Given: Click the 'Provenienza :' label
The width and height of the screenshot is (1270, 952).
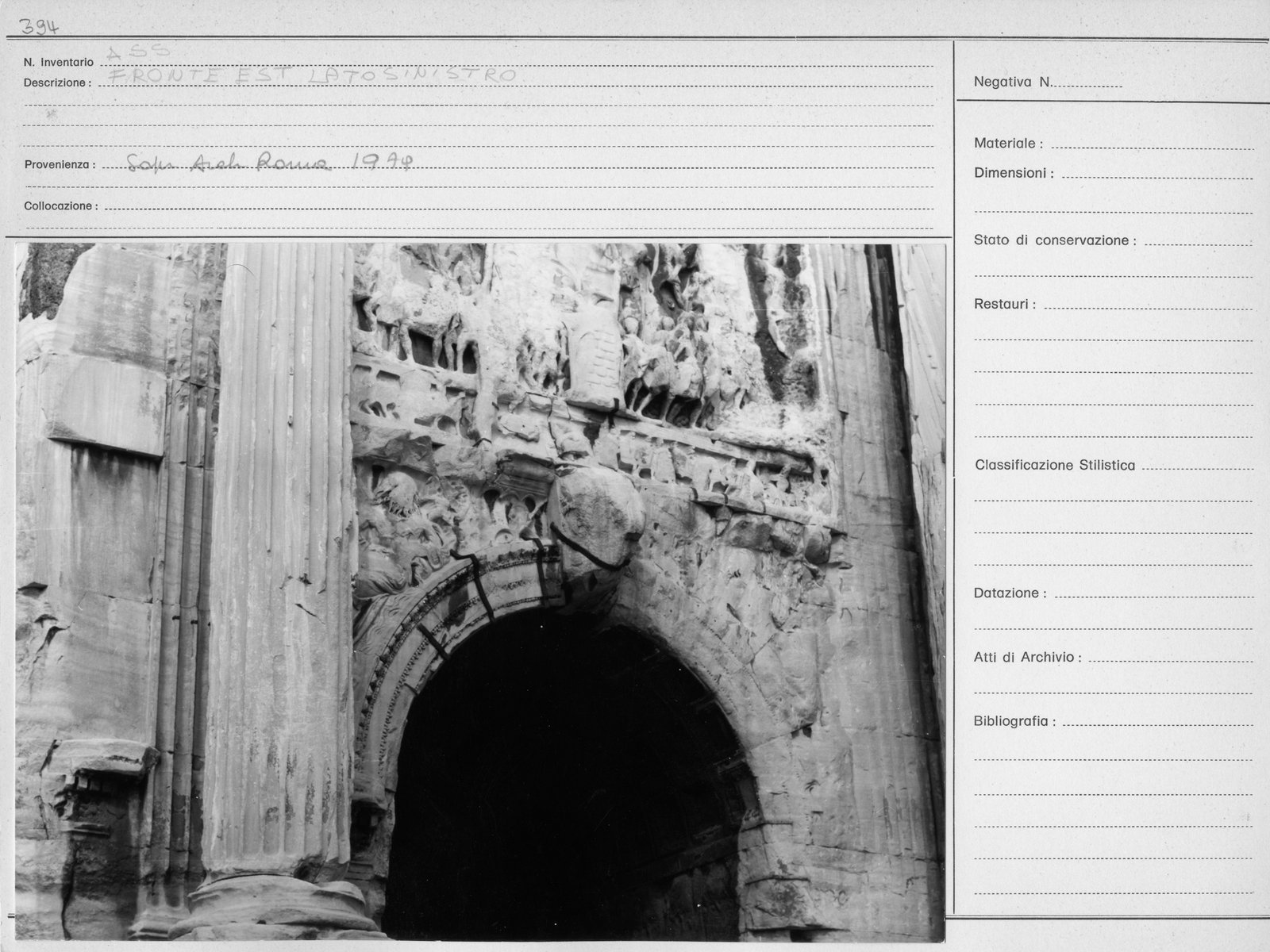Looking at the screenshot, I should pyautogui.click(x=60, y=165).
